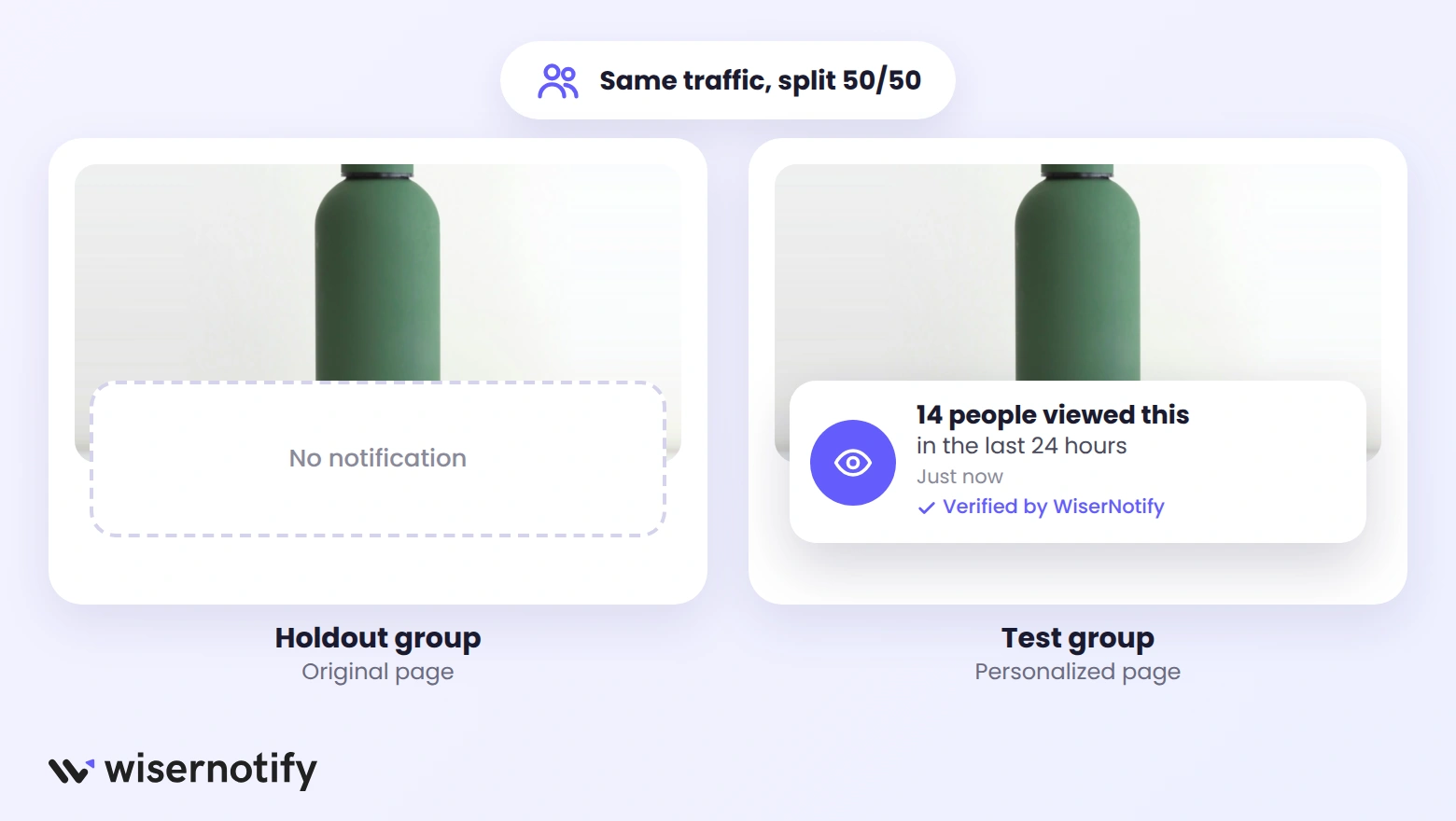1456x821 pixels.
Task: Select the Test group bottle image
Action: coord(1078,272)
